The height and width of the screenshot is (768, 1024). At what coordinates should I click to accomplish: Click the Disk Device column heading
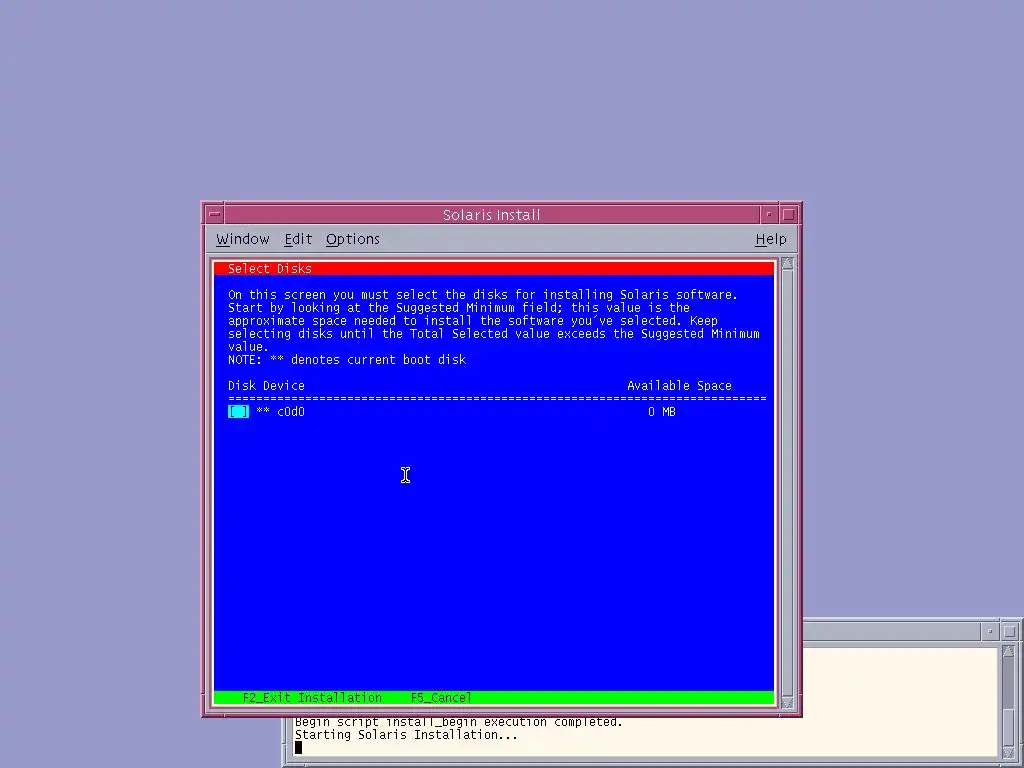point(266,385)
